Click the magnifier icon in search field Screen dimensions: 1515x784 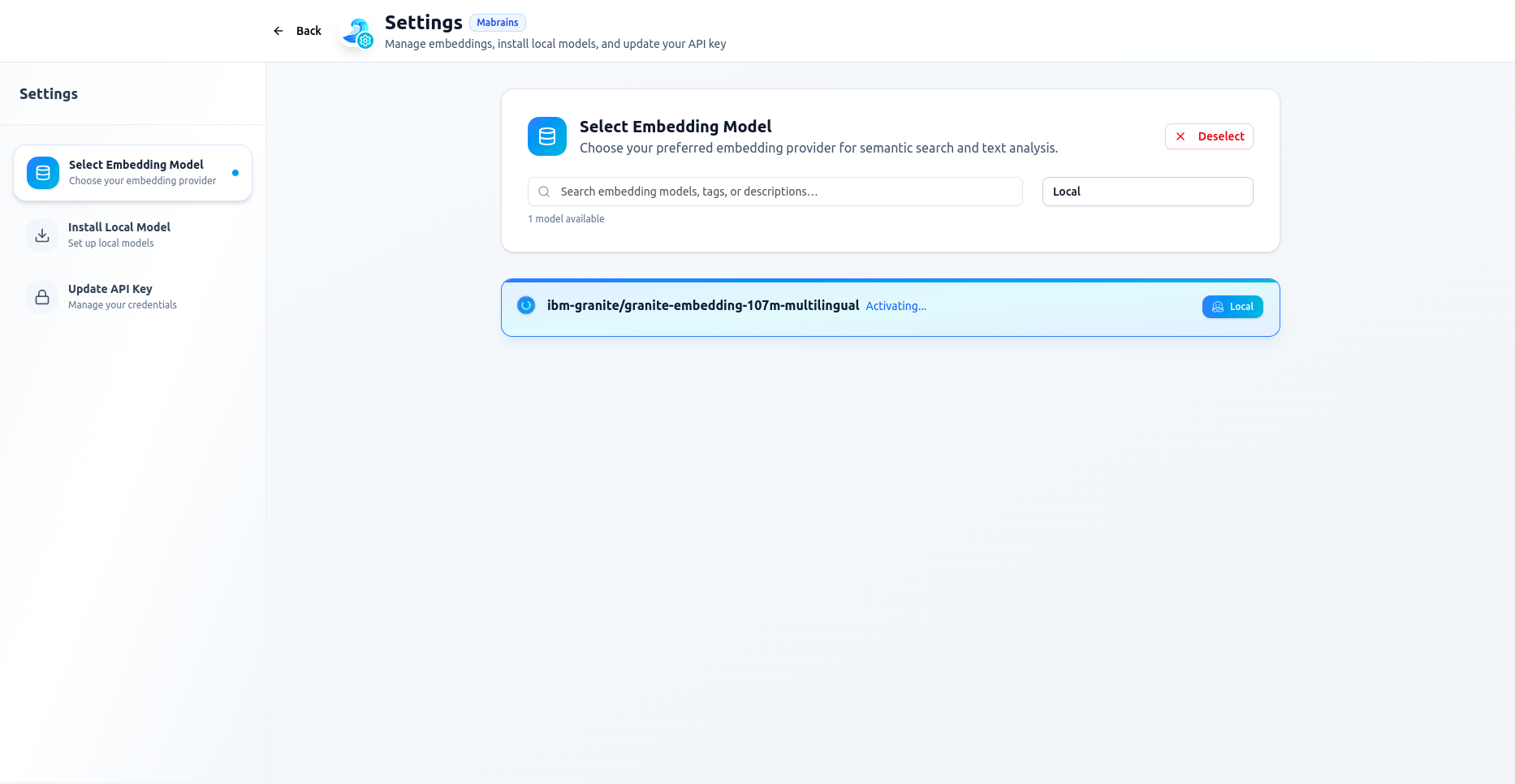[544, 192]
